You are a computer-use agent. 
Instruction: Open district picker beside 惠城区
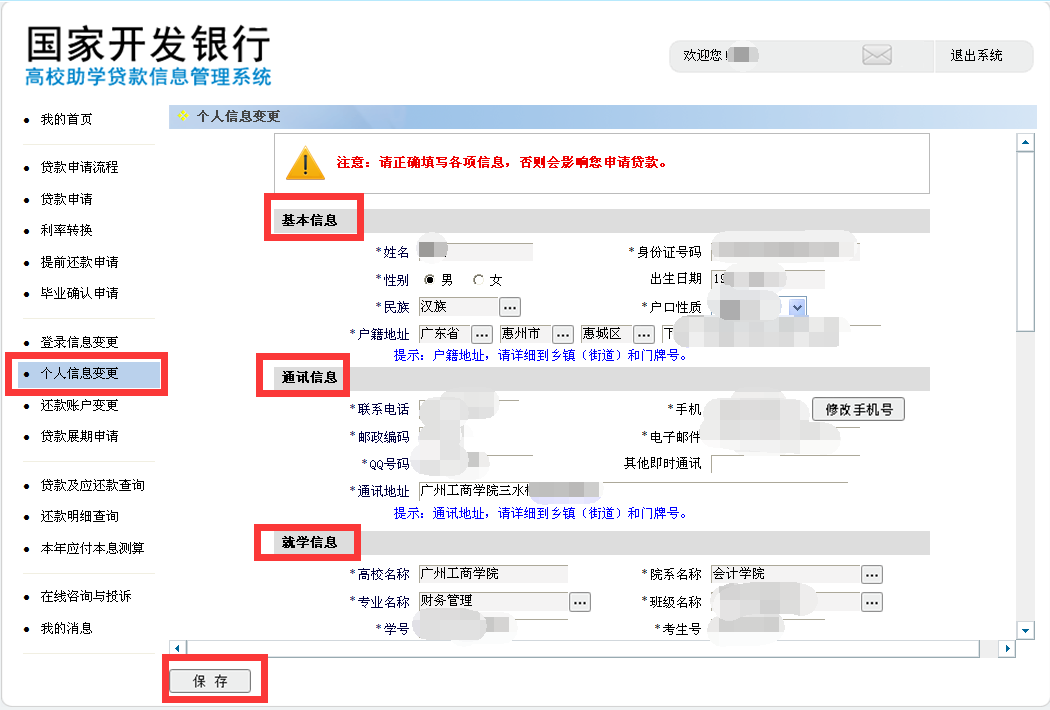(x=644, y=334)
